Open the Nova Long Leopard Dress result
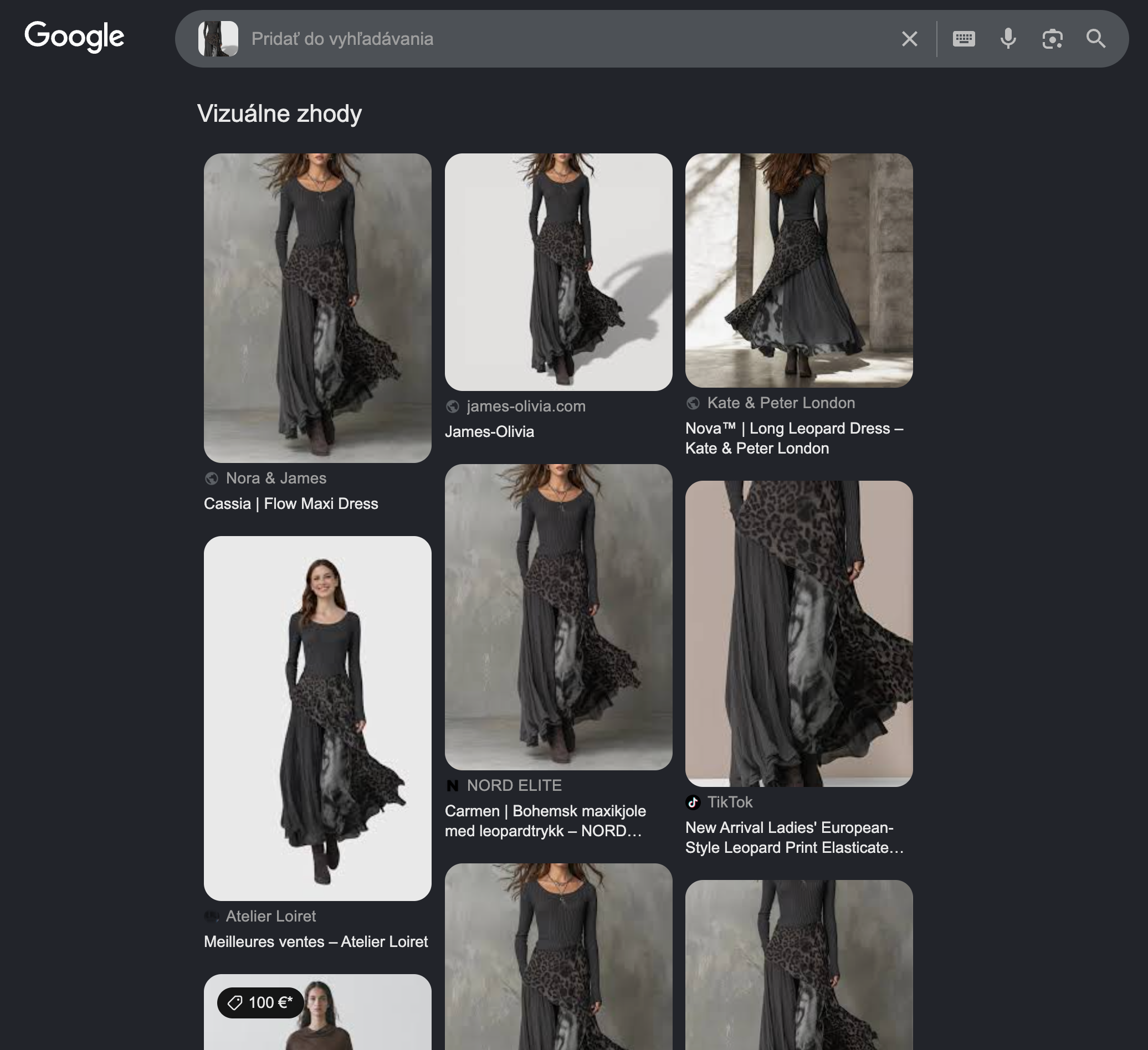Screen dimensions: 1148x1050 click(794, 438)
